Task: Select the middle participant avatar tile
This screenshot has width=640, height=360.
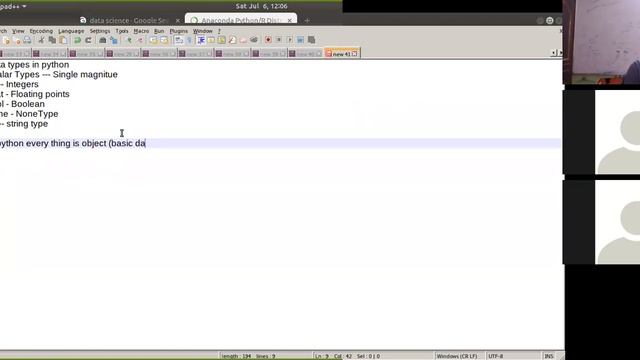Action: 601,132
